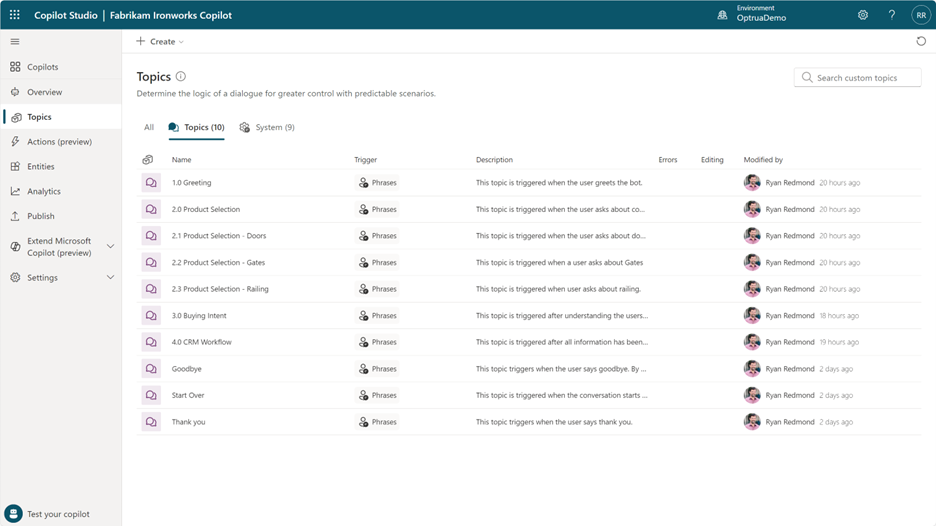Click the Description column header
936x526 pixels.
pyautogui.click(x=494, y=159)
